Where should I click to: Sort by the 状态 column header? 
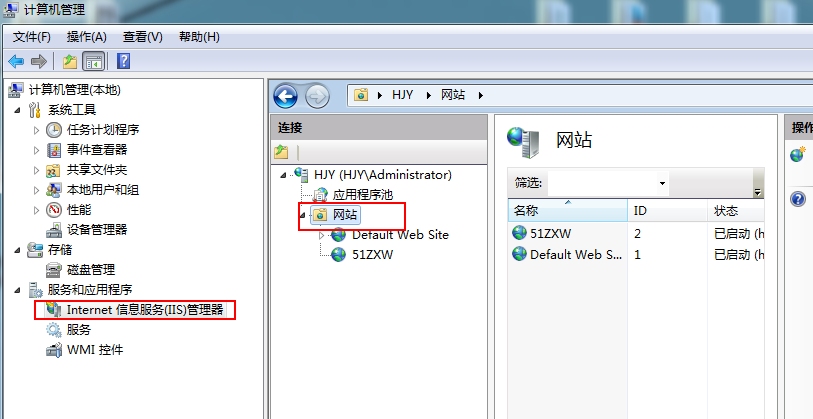736,211
